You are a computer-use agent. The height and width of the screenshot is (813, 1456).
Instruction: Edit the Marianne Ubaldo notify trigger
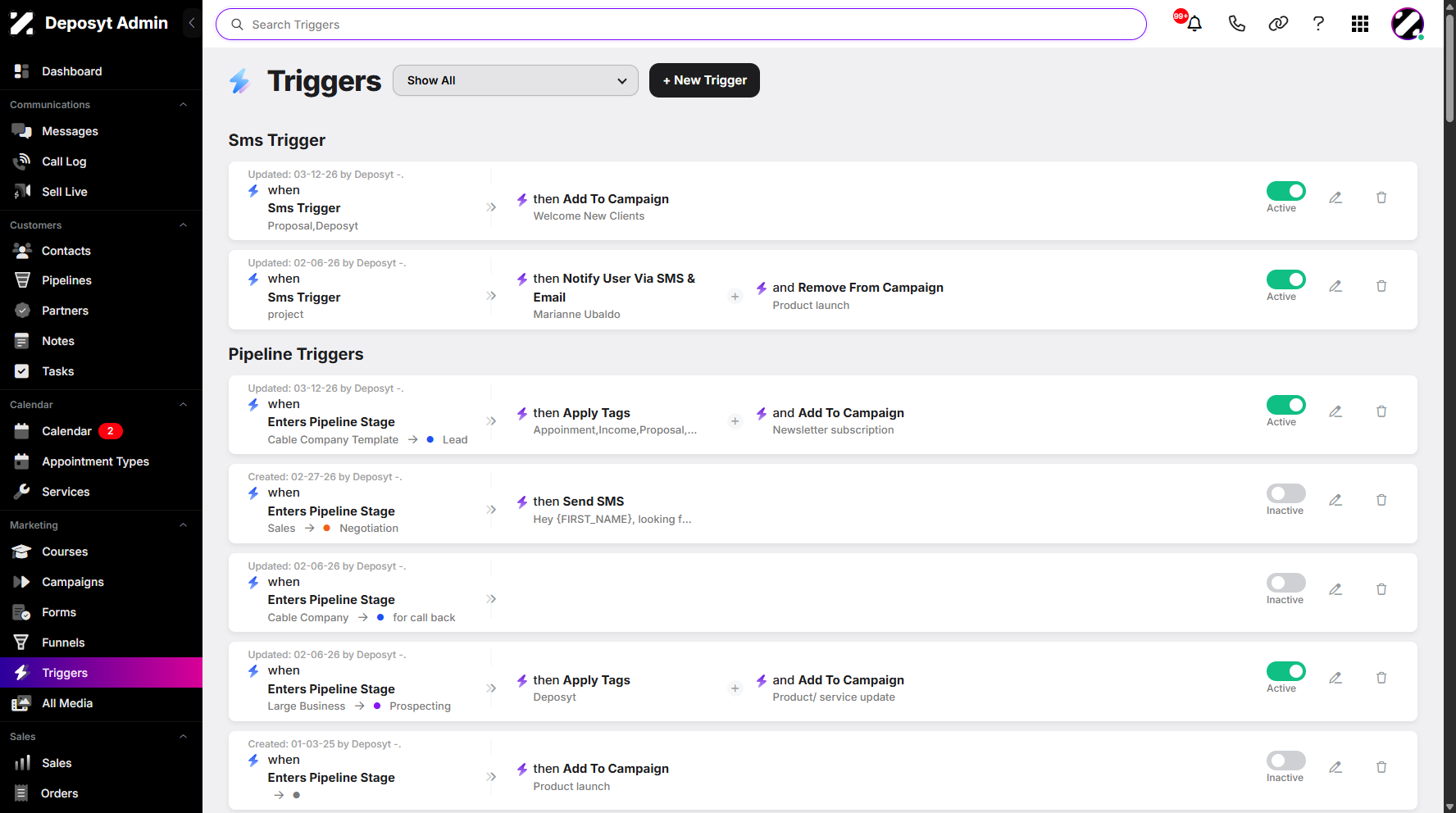tap(1335, 286)
